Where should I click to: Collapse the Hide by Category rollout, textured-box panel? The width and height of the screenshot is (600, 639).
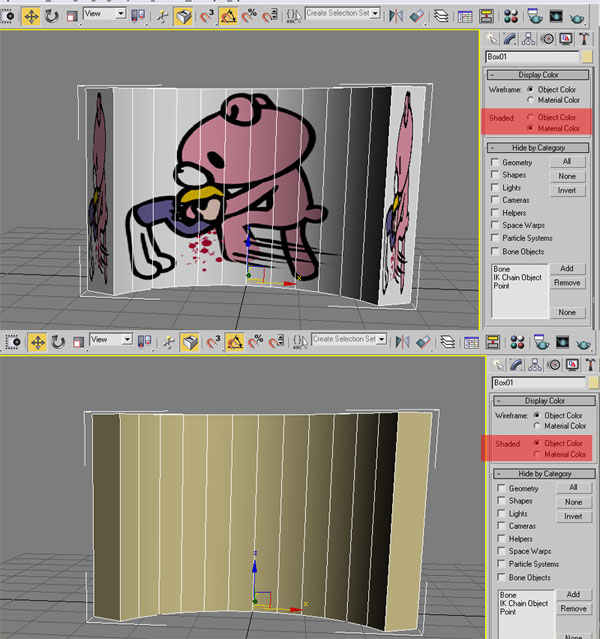coord(538,148)
